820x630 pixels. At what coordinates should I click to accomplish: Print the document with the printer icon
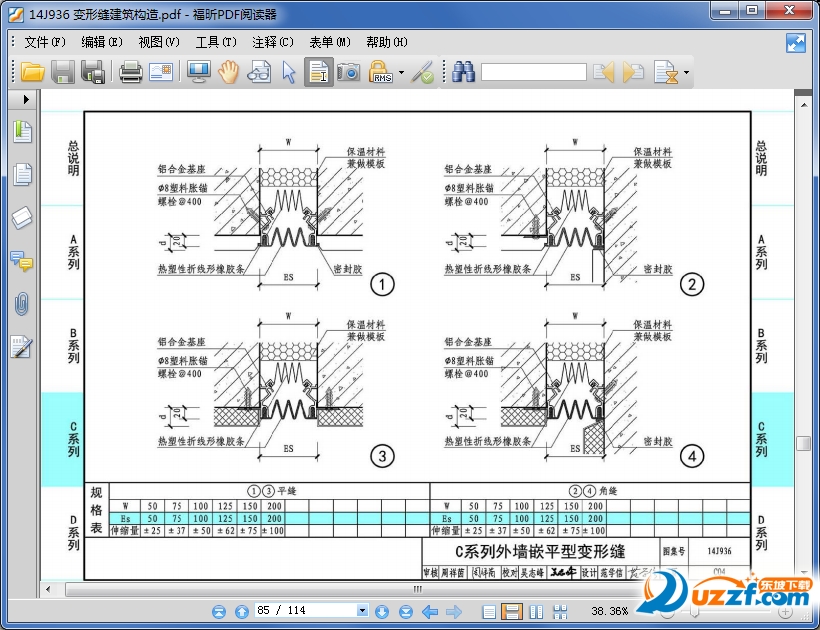click(130, 72)
